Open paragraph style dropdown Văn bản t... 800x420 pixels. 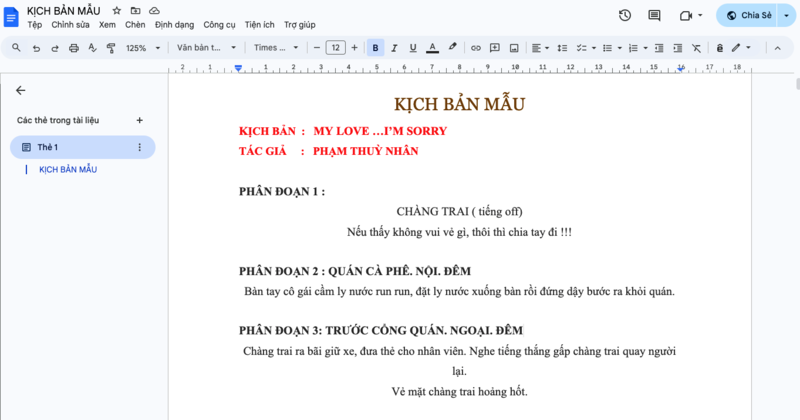pos(206,47)
